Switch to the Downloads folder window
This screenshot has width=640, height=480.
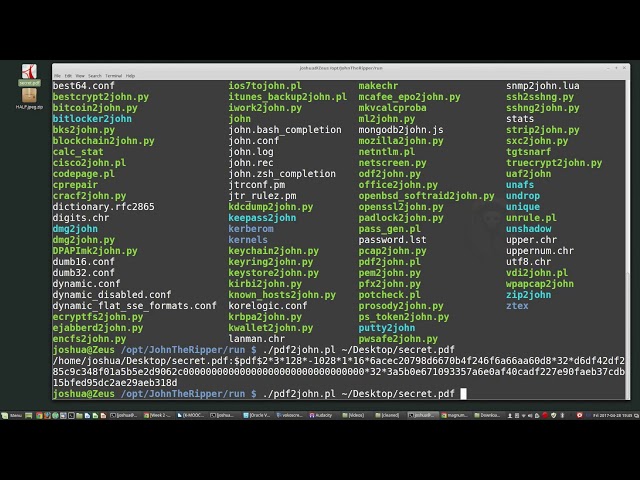(487, 416)
